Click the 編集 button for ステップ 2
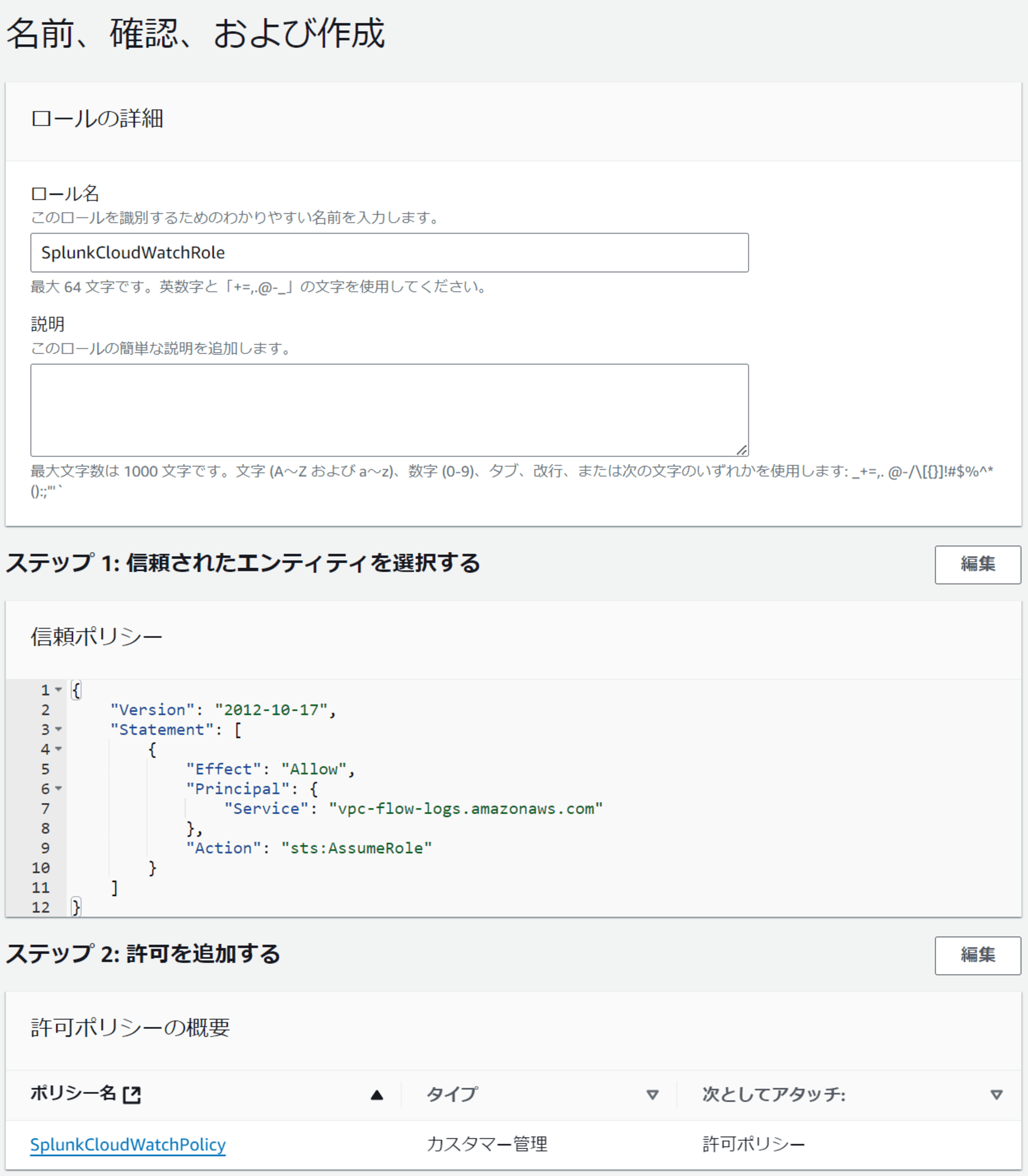 tap(977, 955)
